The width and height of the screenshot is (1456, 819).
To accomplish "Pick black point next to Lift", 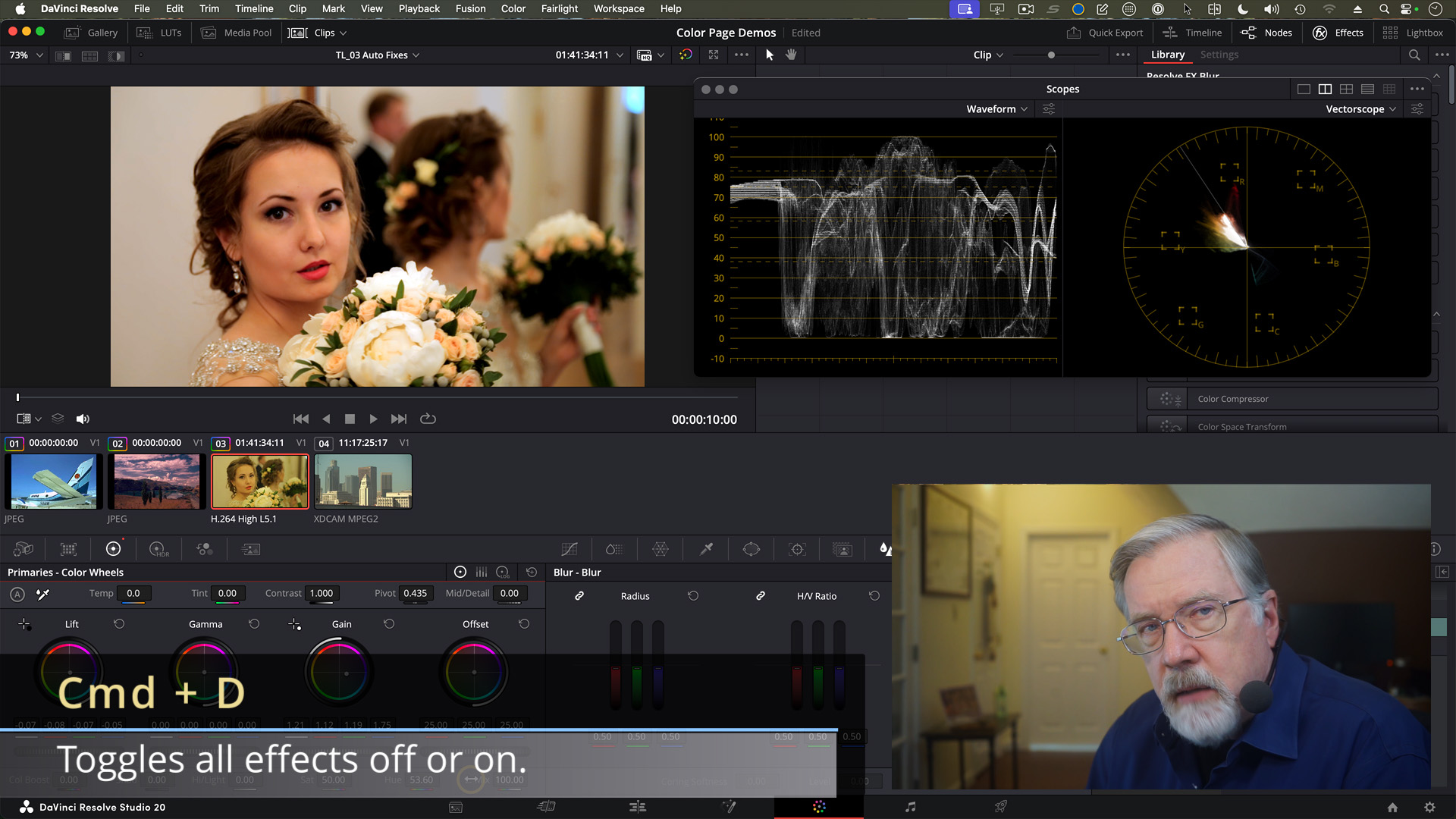I will 24,624.
